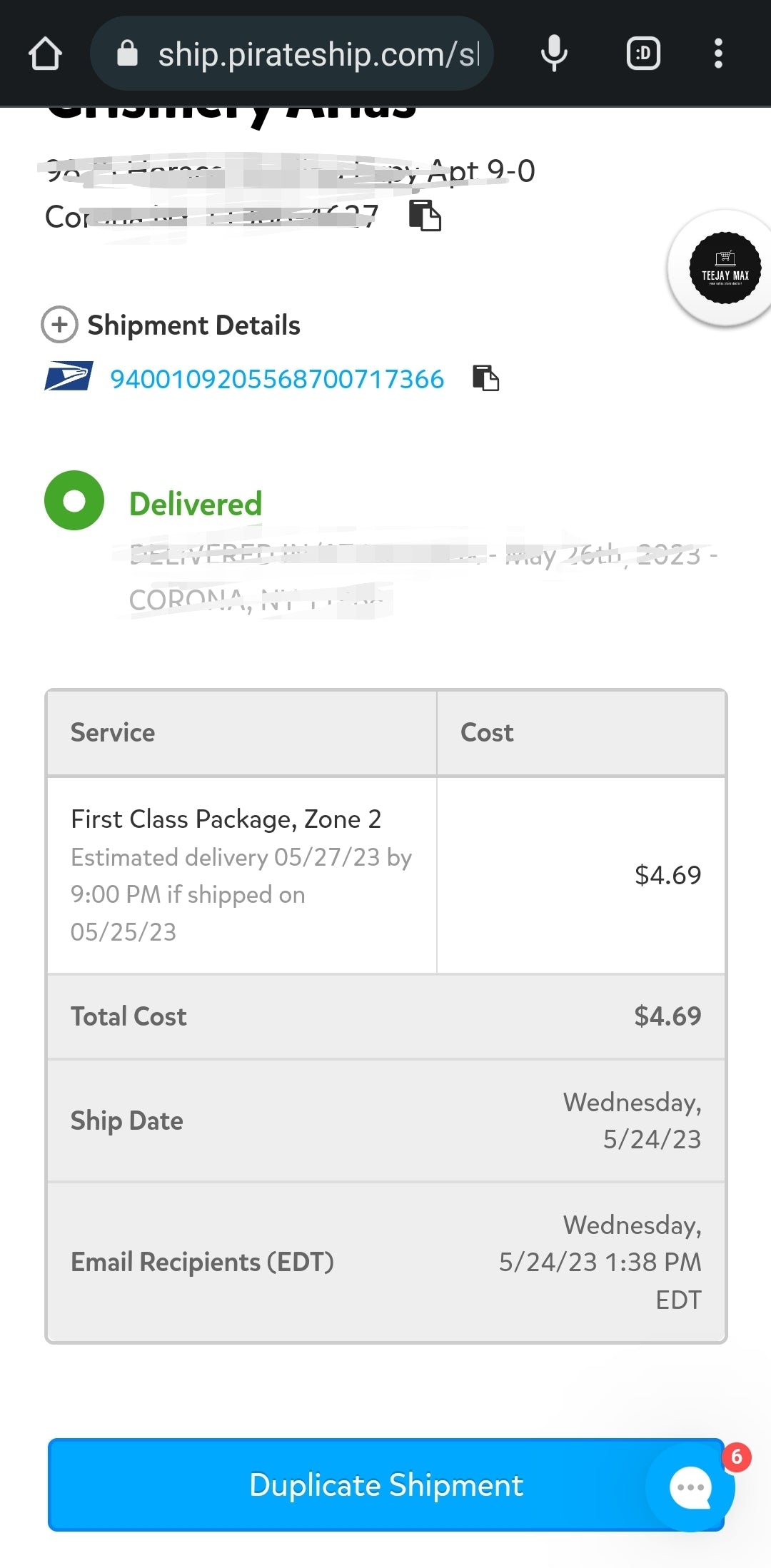
Task: Click the Delivered status heading
Action: pyautogui.click(x=196, y=504)
